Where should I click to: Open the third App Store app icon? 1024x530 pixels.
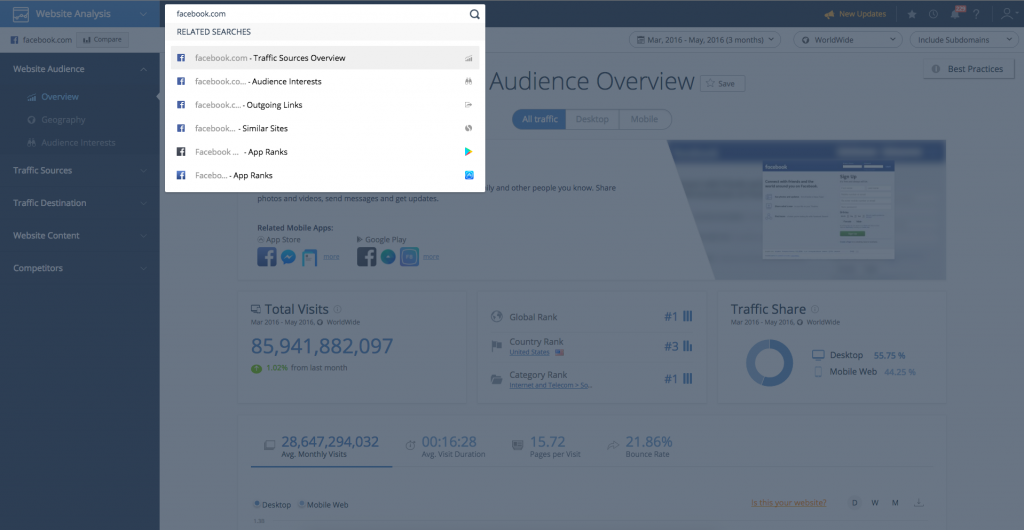point(310,257)
